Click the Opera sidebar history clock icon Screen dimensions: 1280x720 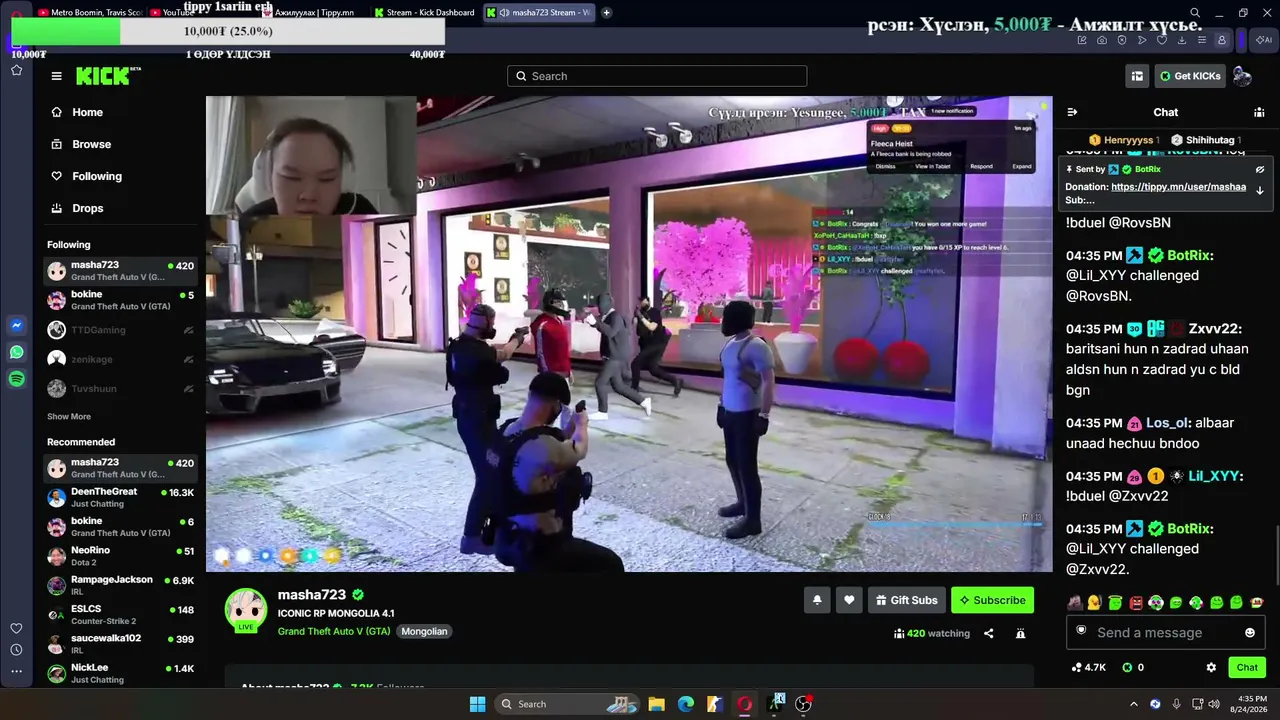pos(16,650)
